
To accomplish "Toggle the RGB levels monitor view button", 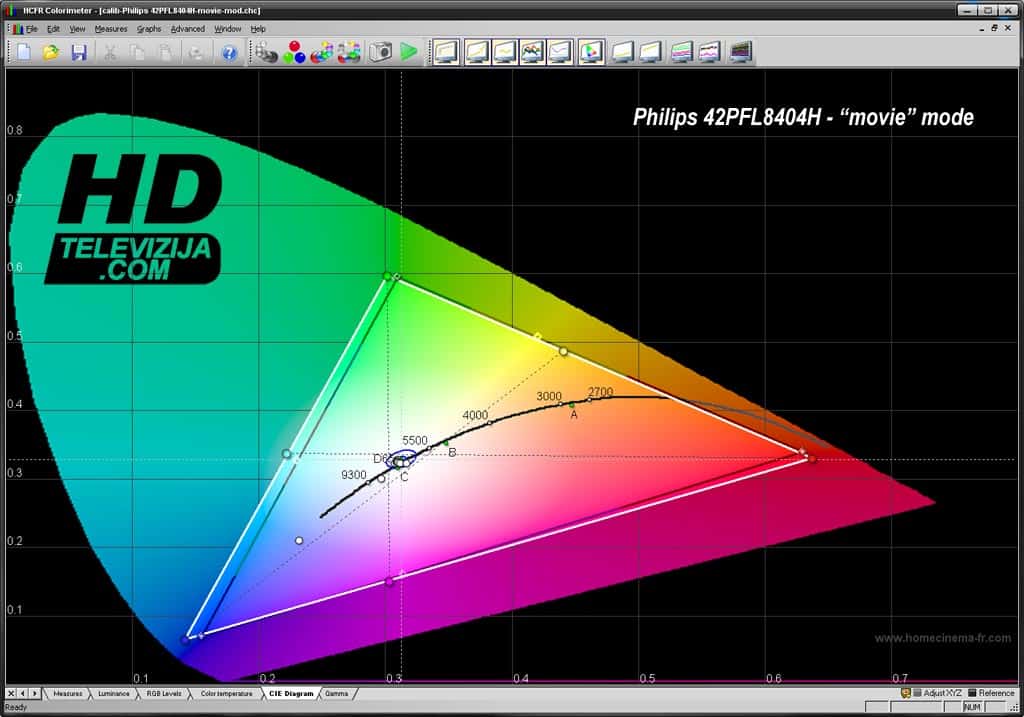I will (532, 52).
